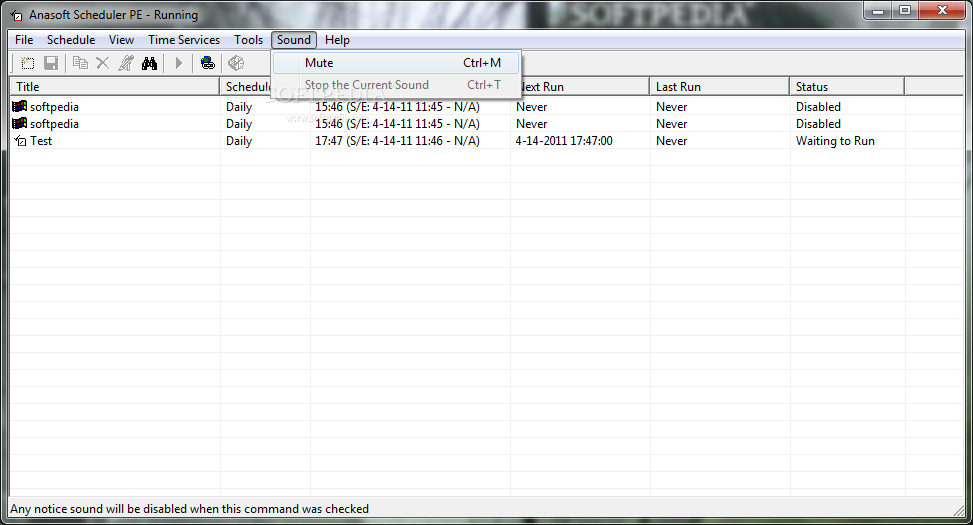The height and width of the screenshot is (525, 973).
Task: Click the 17:47 schedule time cell
Action: [397, 141]
